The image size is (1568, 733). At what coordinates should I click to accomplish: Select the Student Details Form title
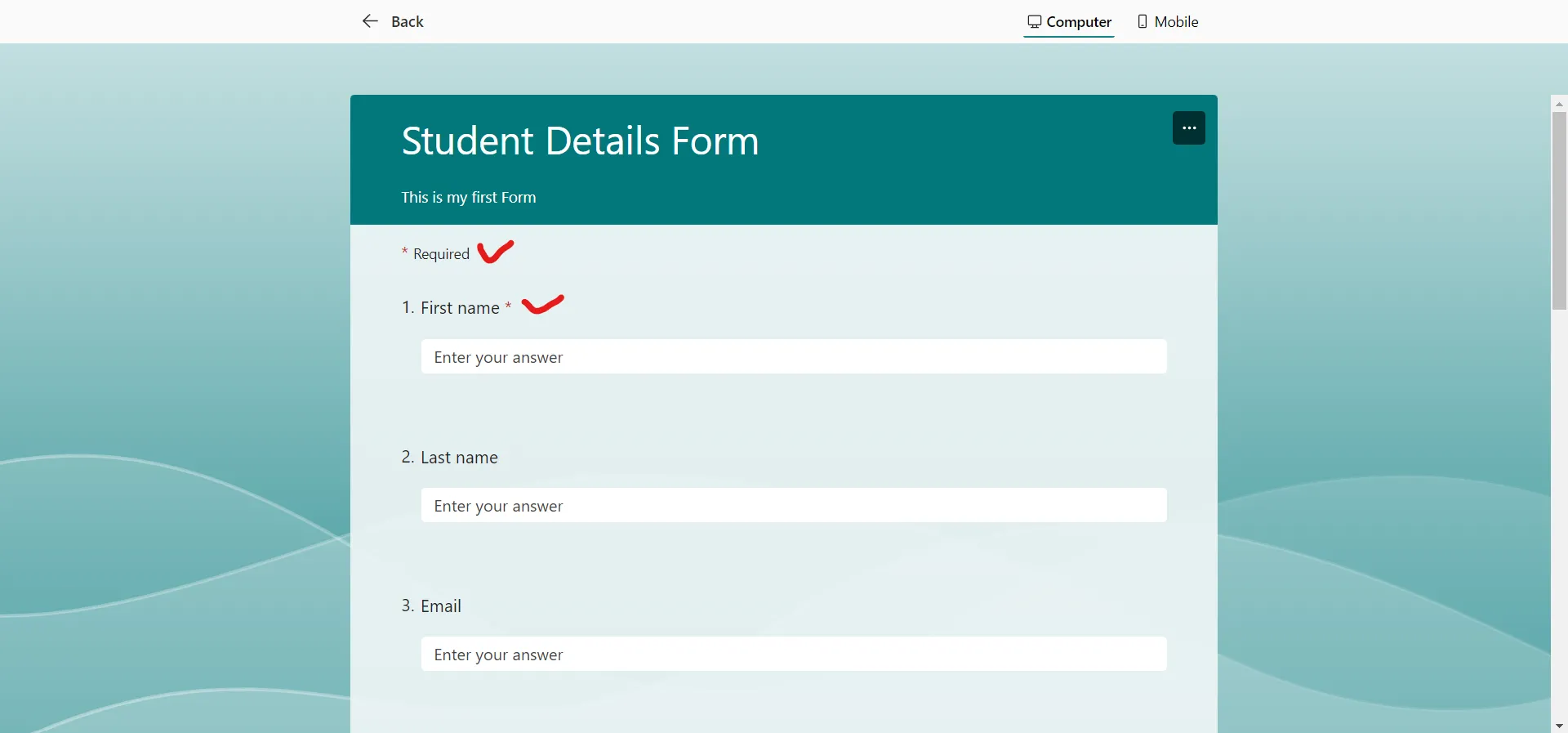click(579, 141)
